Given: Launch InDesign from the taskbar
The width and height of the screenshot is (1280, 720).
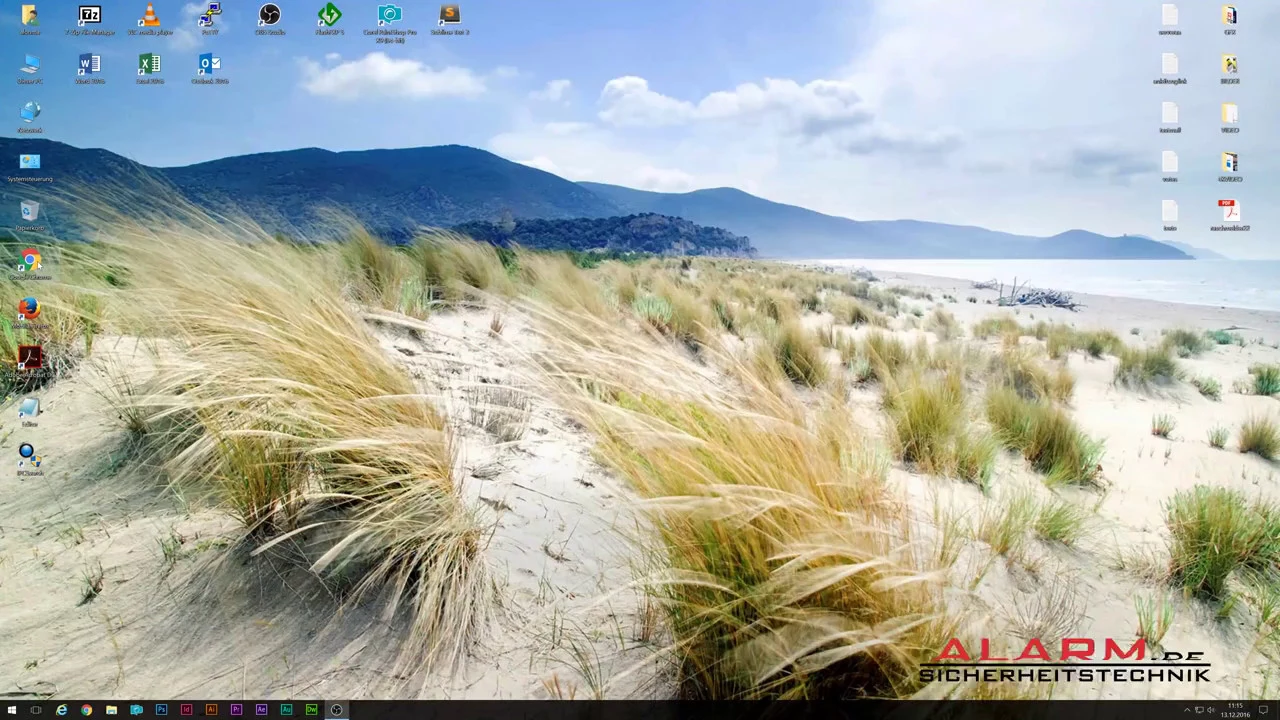Looking at the screenshot, I should pos(186,710).
